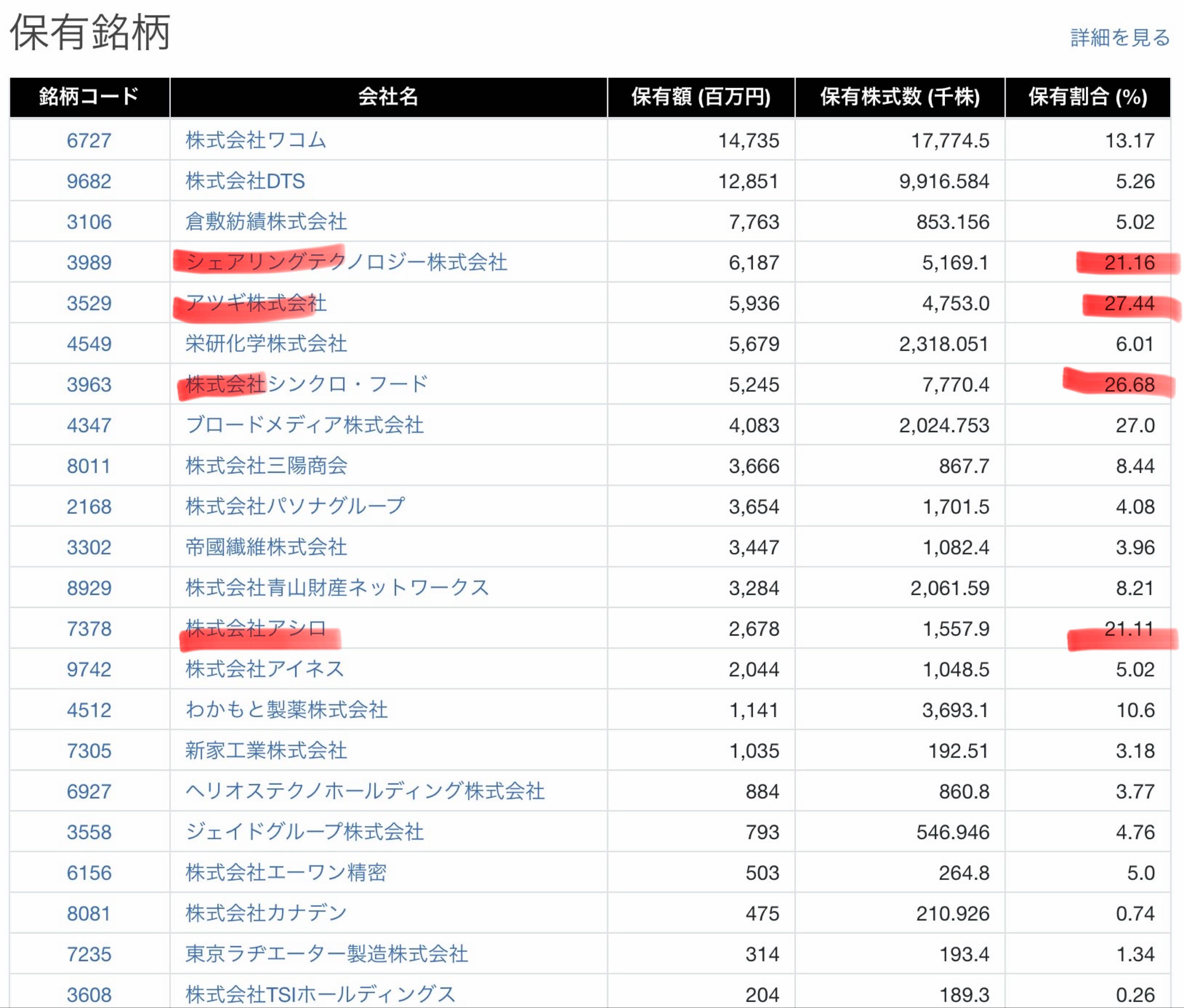Open 株式会社パソナグループ link
The height and width of the screenshot is (1008, 1184).
295,507
